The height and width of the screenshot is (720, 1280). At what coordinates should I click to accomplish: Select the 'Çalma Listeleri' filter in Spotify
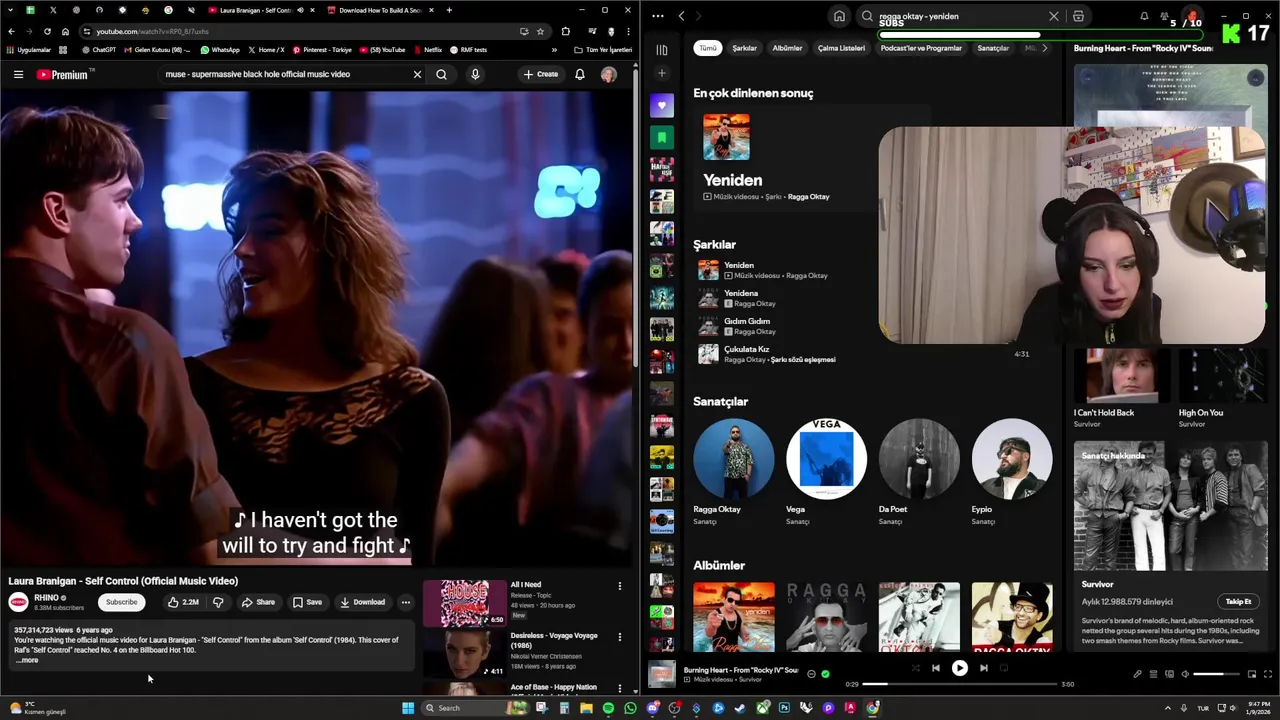(841, 48)
